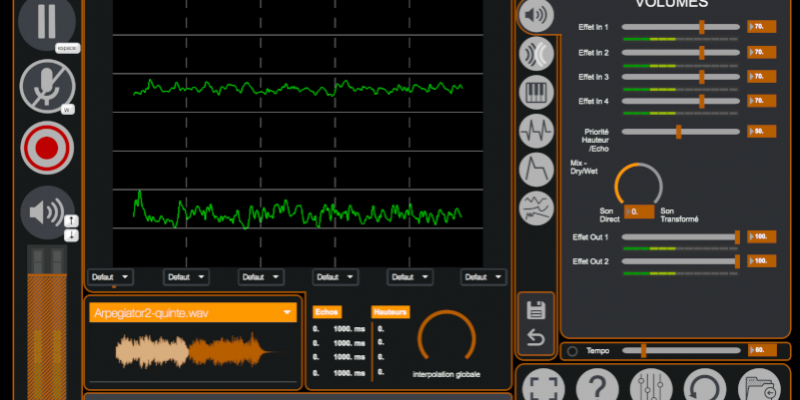Image resolution: width=800 pixels, height=400 pixels.
Task: Toggle the Tempo radio button
Action: 571,350
